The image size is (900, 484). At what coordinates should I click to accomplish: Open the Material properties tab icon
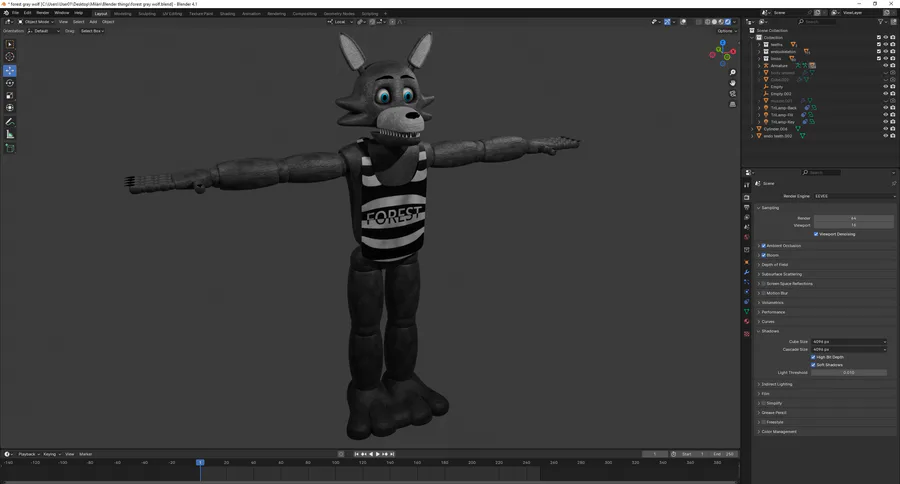point(747,322)
